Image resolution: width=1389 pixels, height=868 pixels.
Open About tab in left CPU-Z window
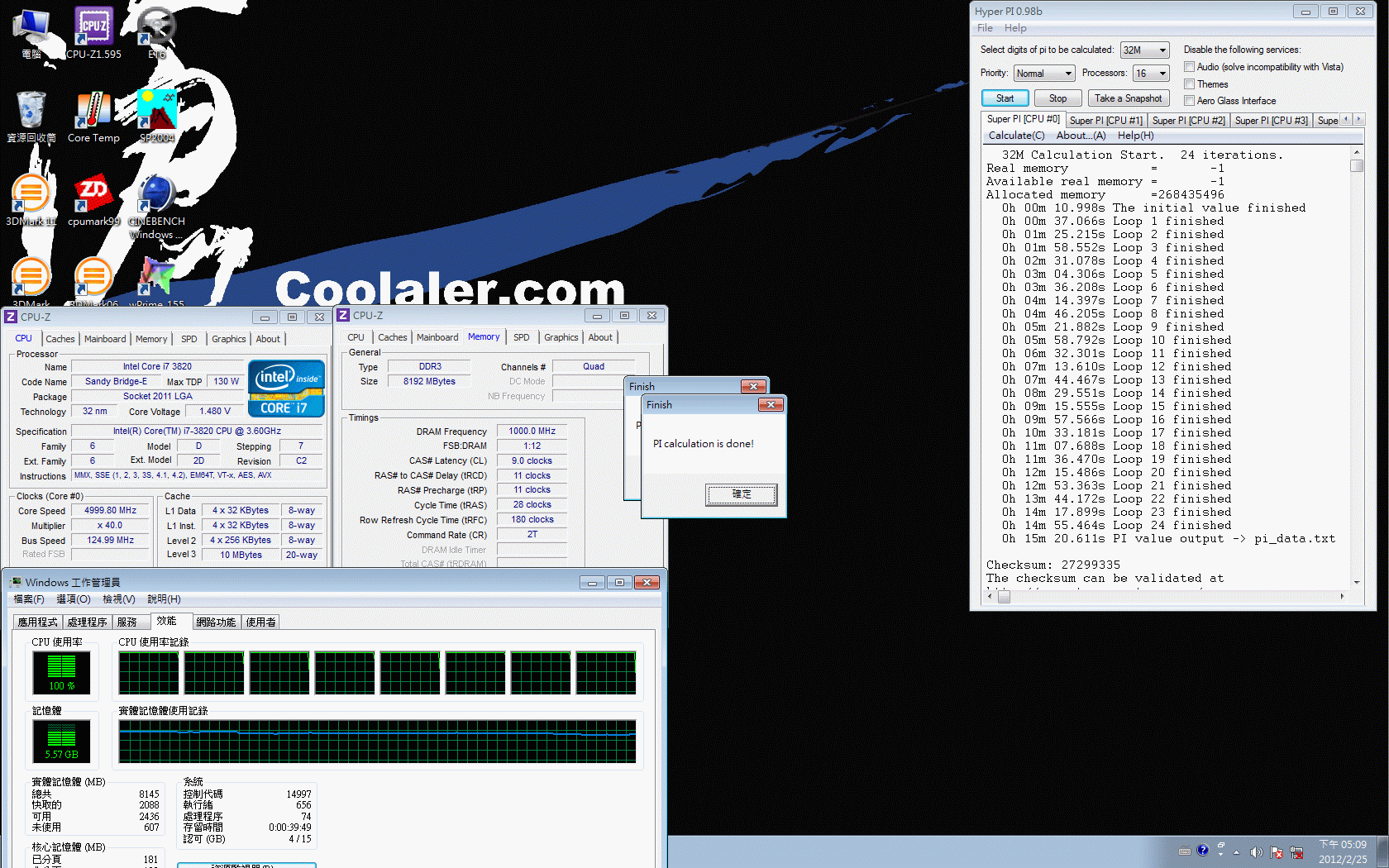268,339
